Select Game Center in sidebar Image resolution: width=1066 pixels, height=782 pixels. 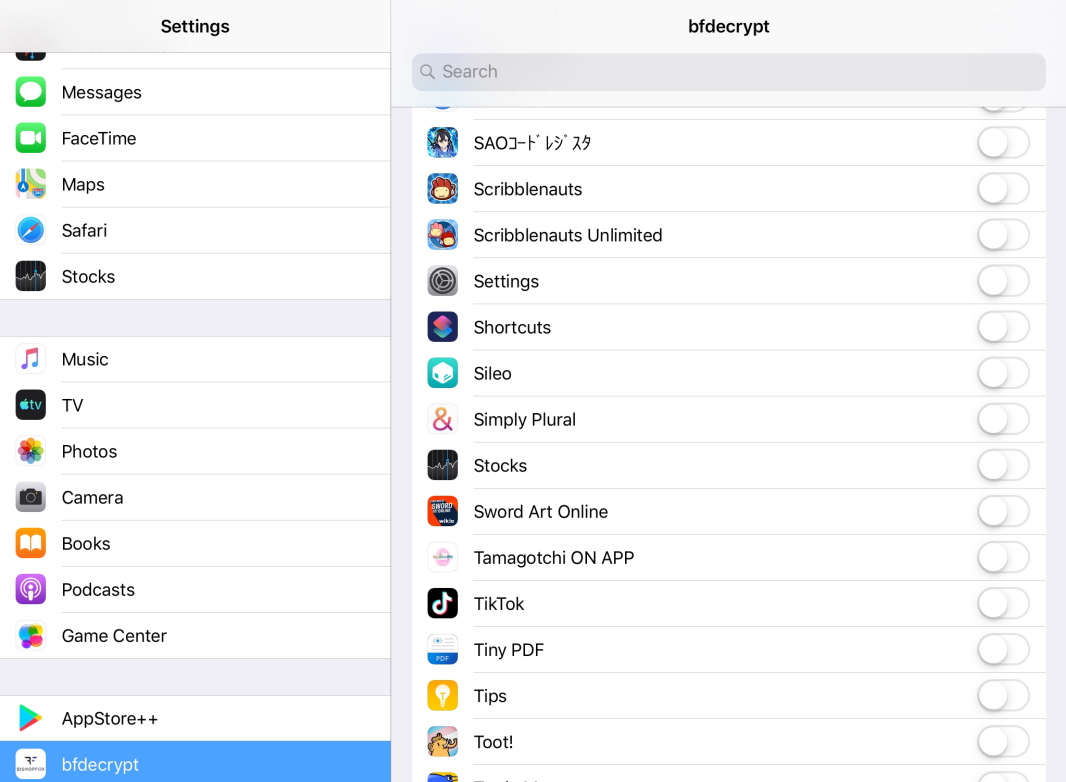[114, 635]
